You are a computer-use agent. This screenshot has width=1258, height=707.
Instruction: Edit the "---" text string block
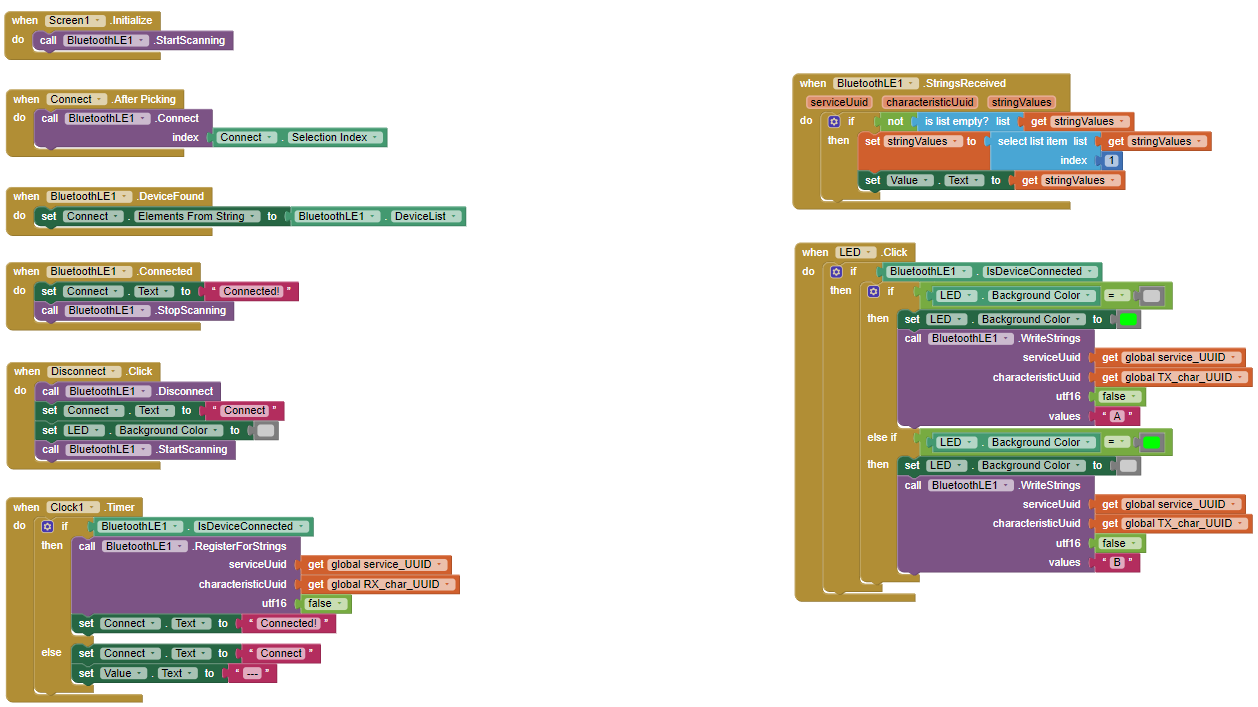tap(252, 674)
